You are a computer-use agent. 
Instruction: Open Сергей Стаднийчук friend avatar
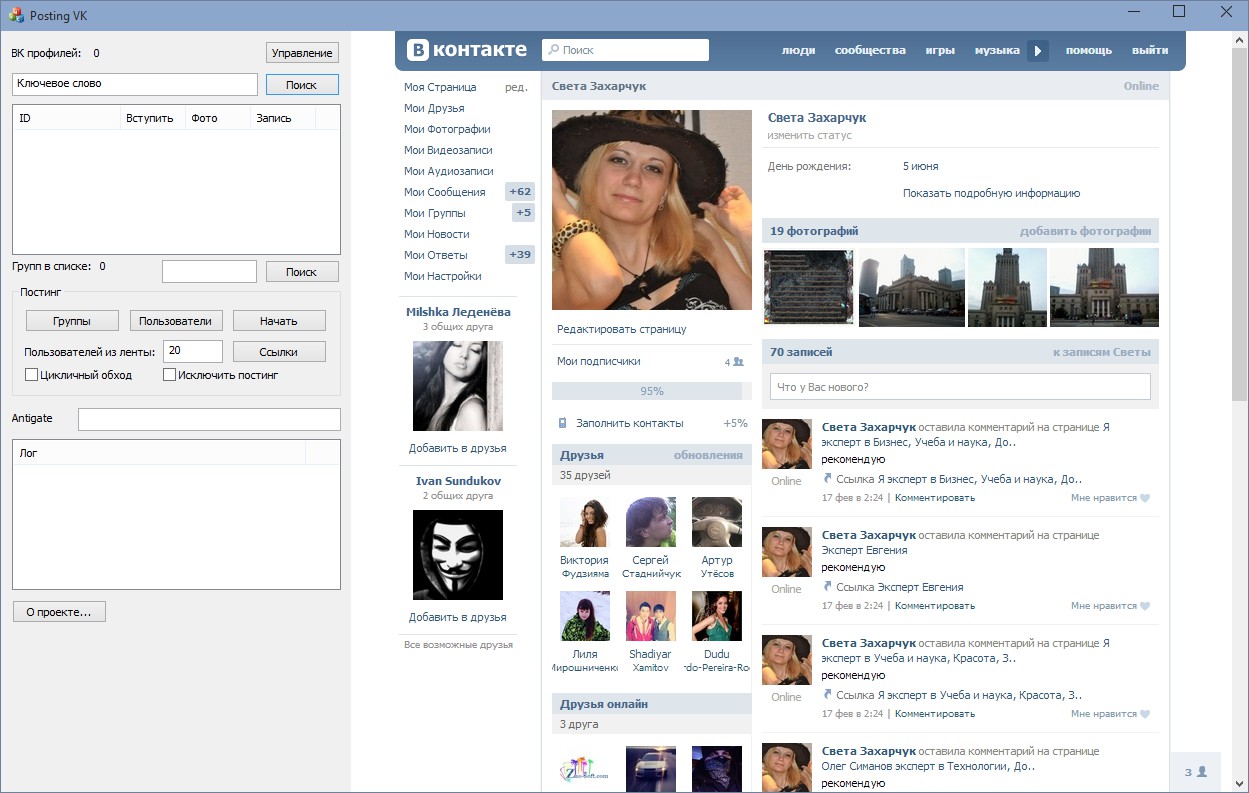tap(651, 522)
